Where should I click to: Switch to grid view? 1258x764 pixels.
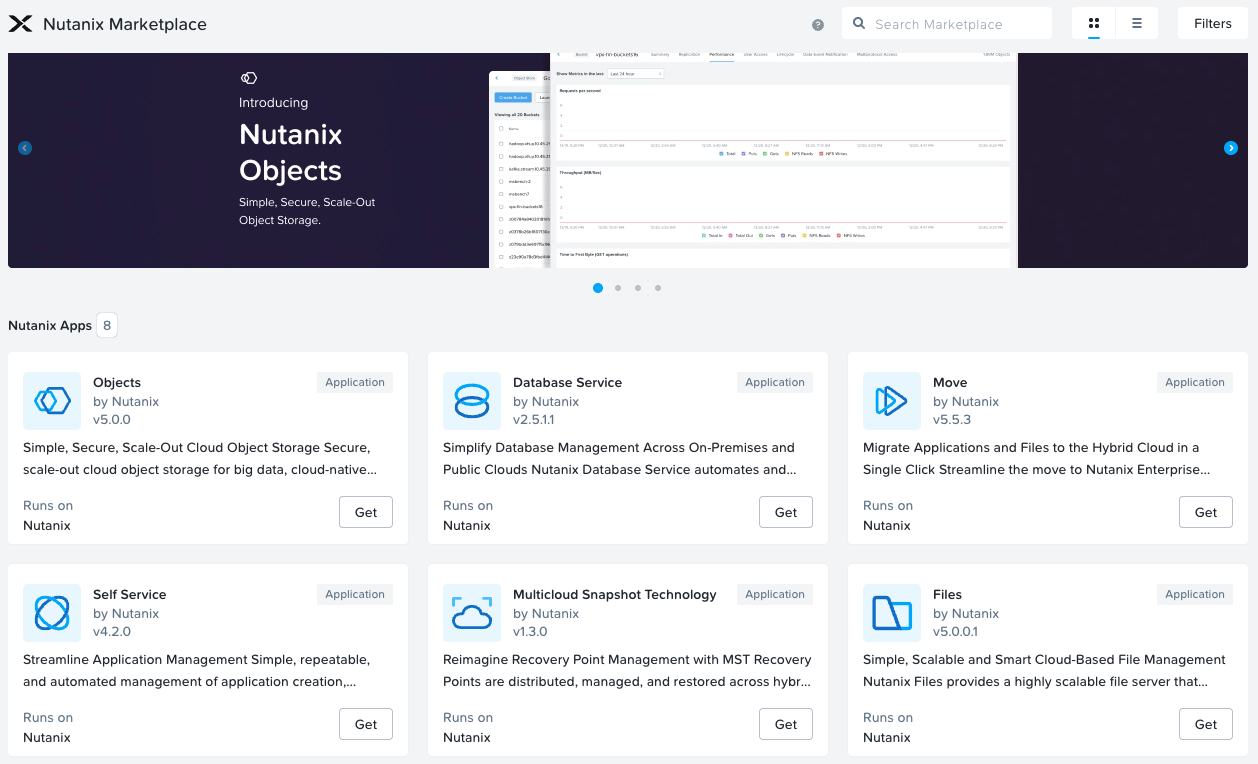(x=1094, y=23)
